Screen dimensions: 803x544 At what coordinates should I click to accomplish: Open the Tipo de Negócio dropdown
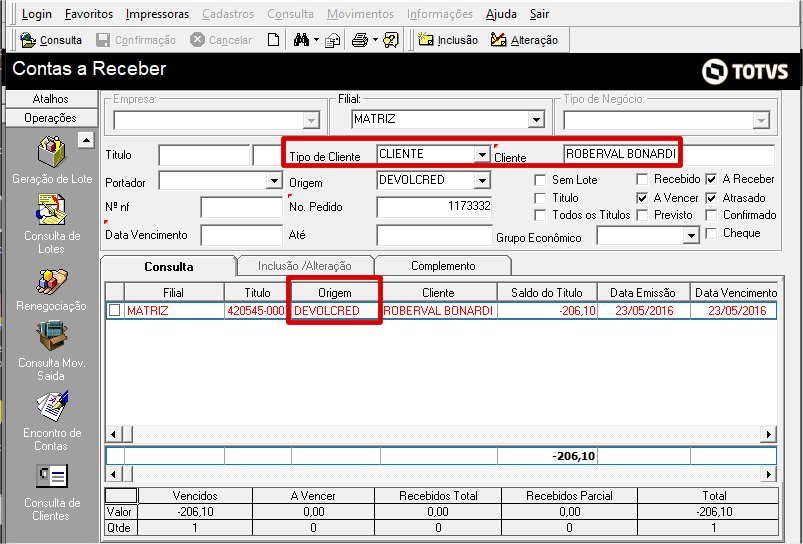point(760,121)
